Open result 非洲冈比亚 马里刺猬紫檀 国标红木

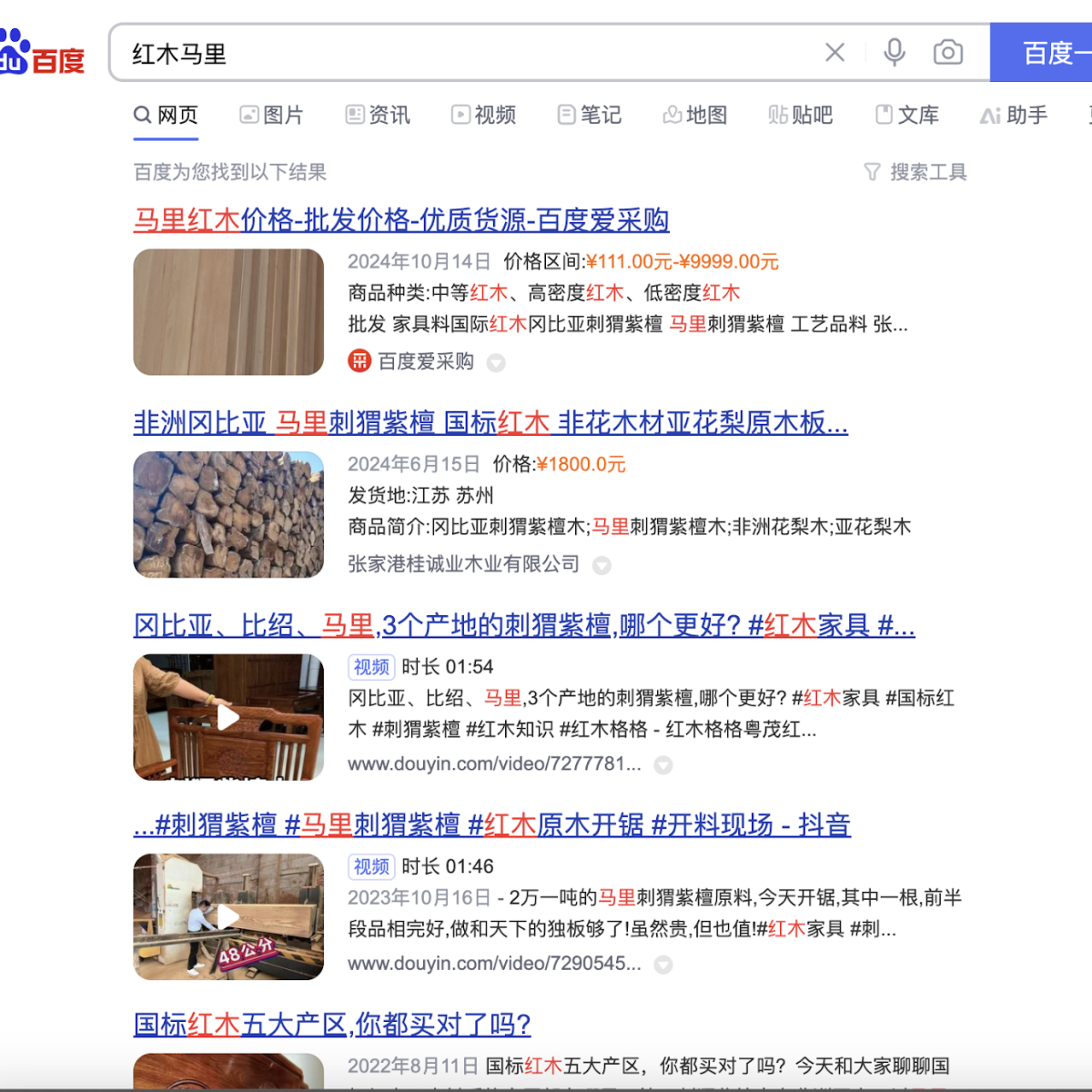[490, 423]
